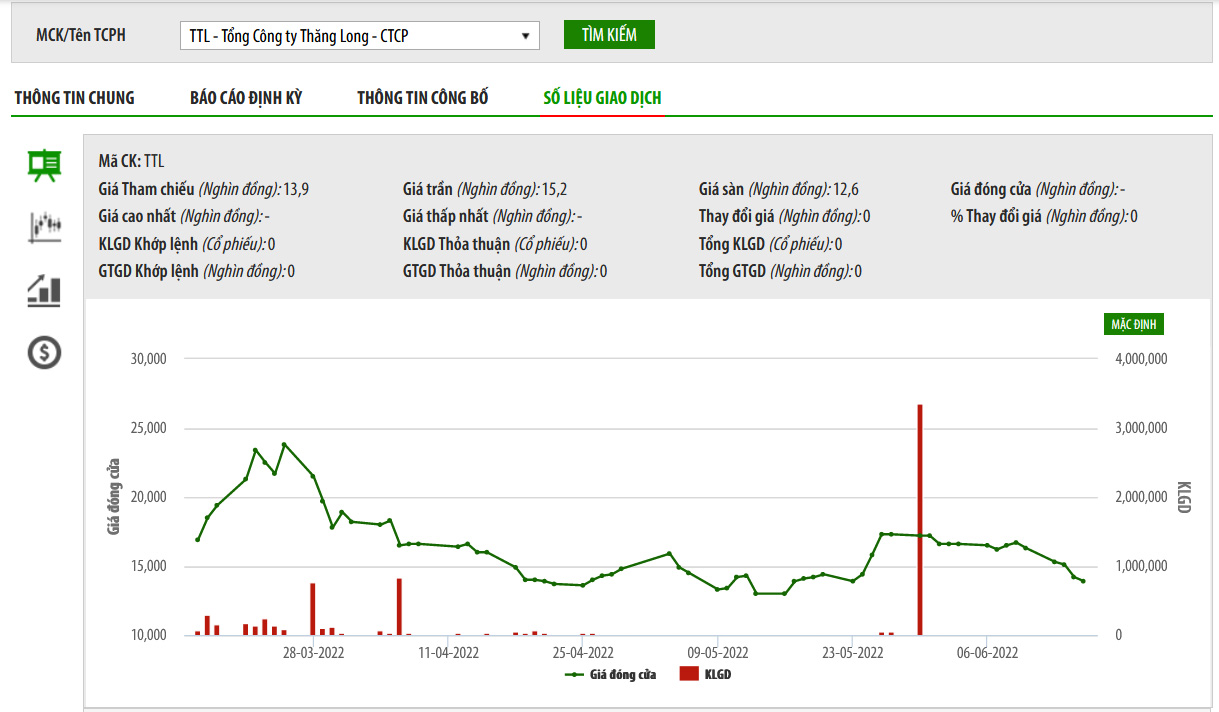Open the BÁO CÁO ĐỊNH KỲ tab
This screenshot has height=712, width=1219.
pyautogui.click(x=246, y=98)
